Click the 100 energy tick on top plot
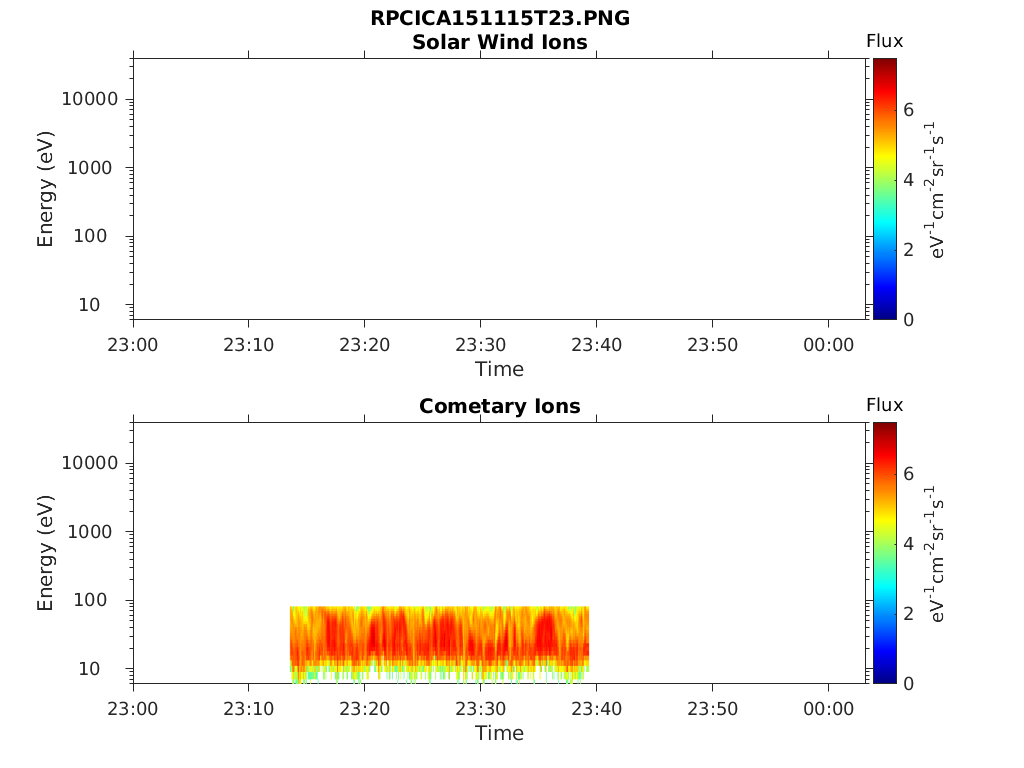 [x=90, y=236]
